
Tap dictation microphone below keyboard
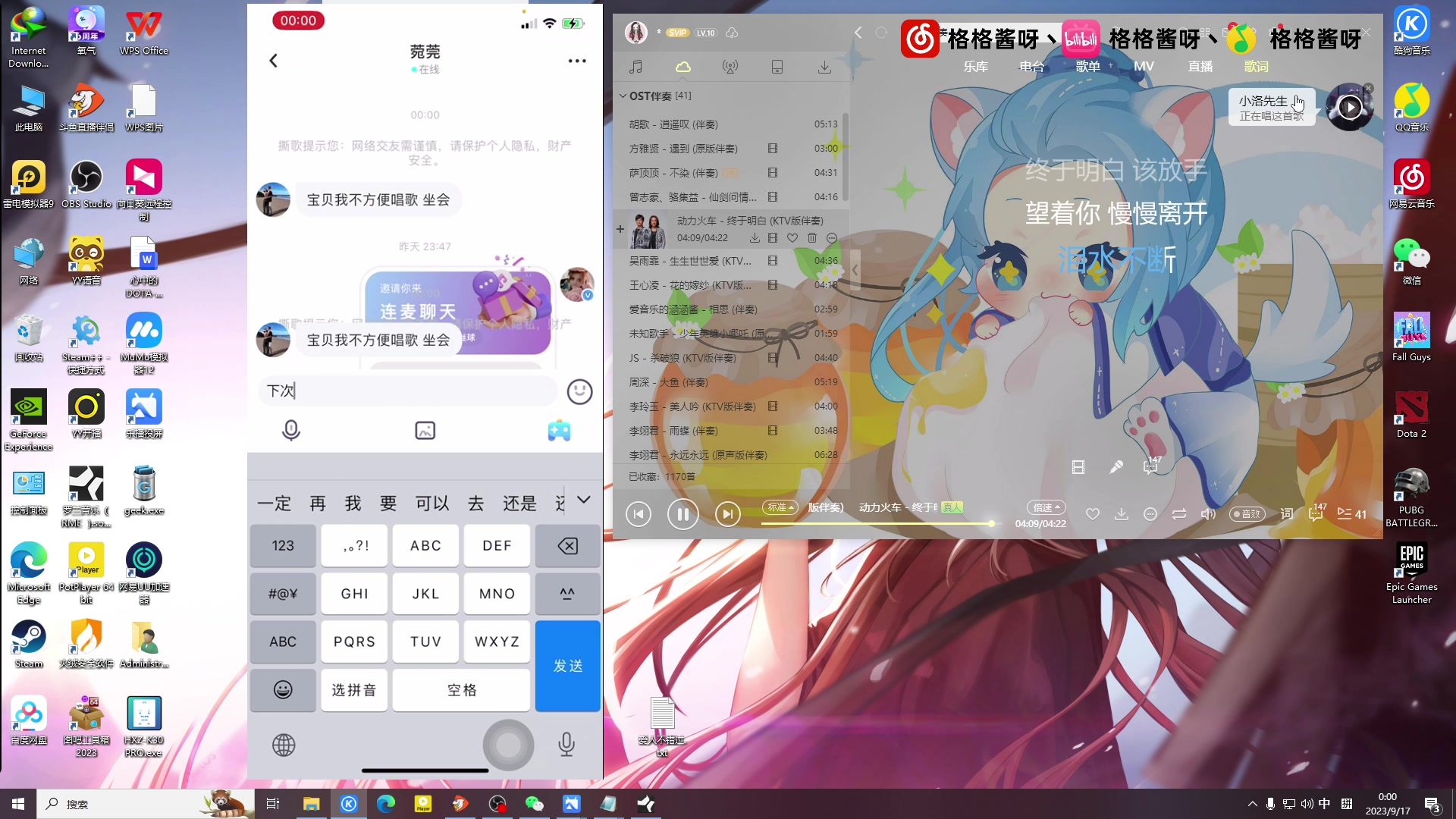point(566,745)
